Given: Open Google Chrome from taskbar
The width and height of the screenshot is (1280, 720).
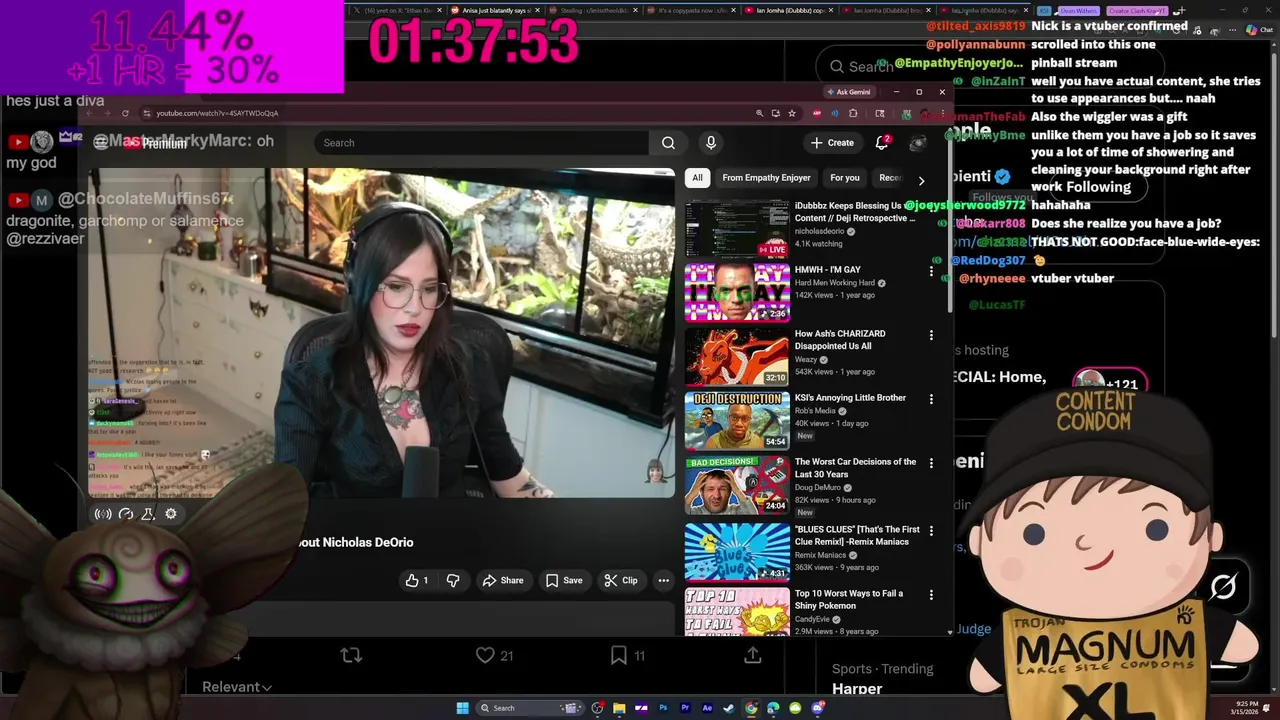Looking at the screenshot, I should click(751, 708).
